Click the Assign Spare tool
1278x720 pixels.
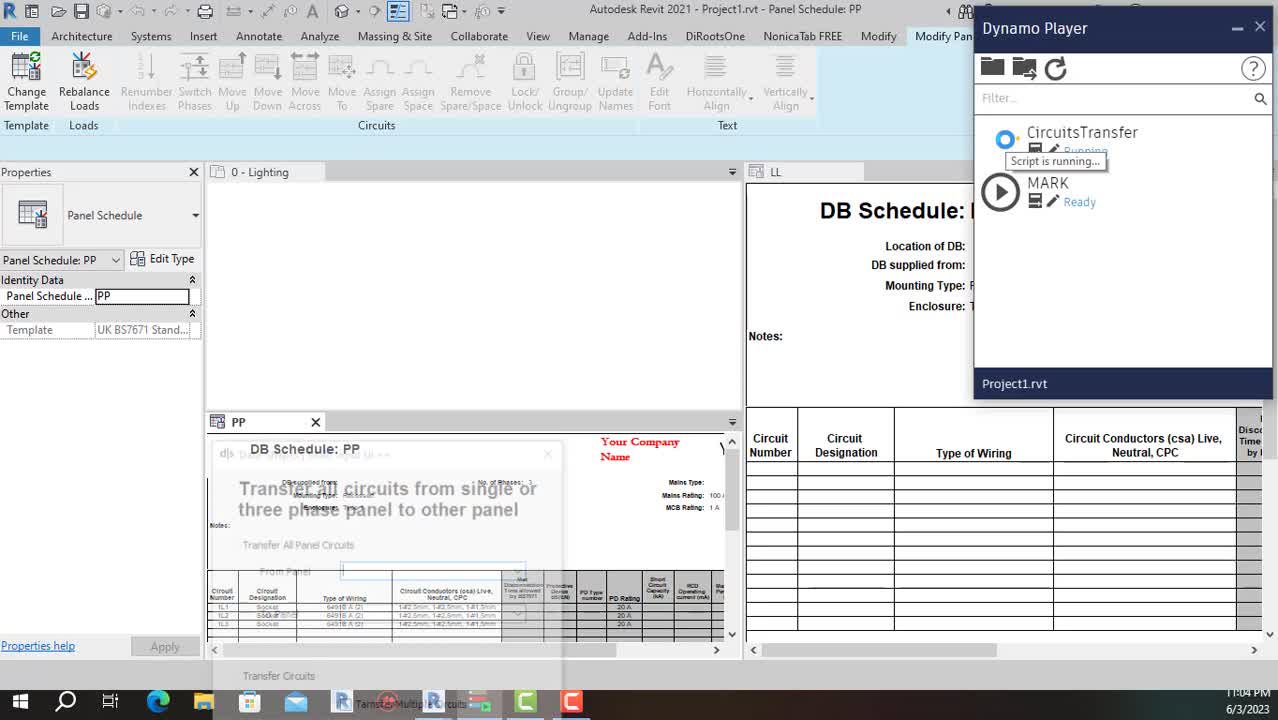click(x=380, y=82)
